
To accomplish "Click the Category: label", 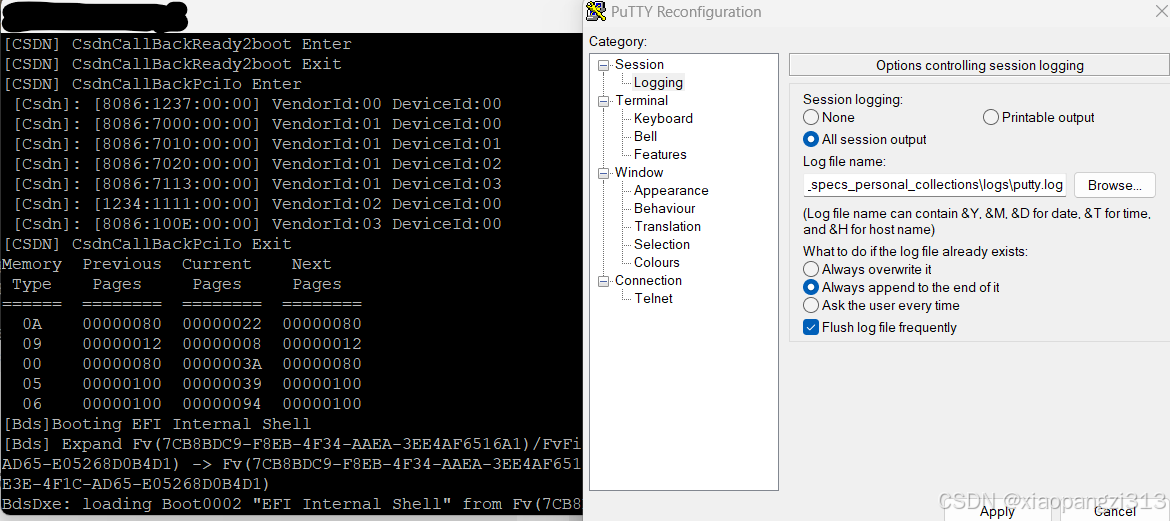I will point(618,42).
